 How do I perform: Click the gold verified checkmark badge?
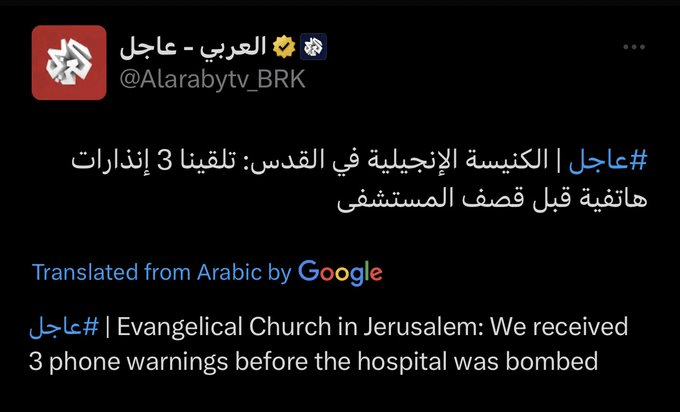[284, 46]
